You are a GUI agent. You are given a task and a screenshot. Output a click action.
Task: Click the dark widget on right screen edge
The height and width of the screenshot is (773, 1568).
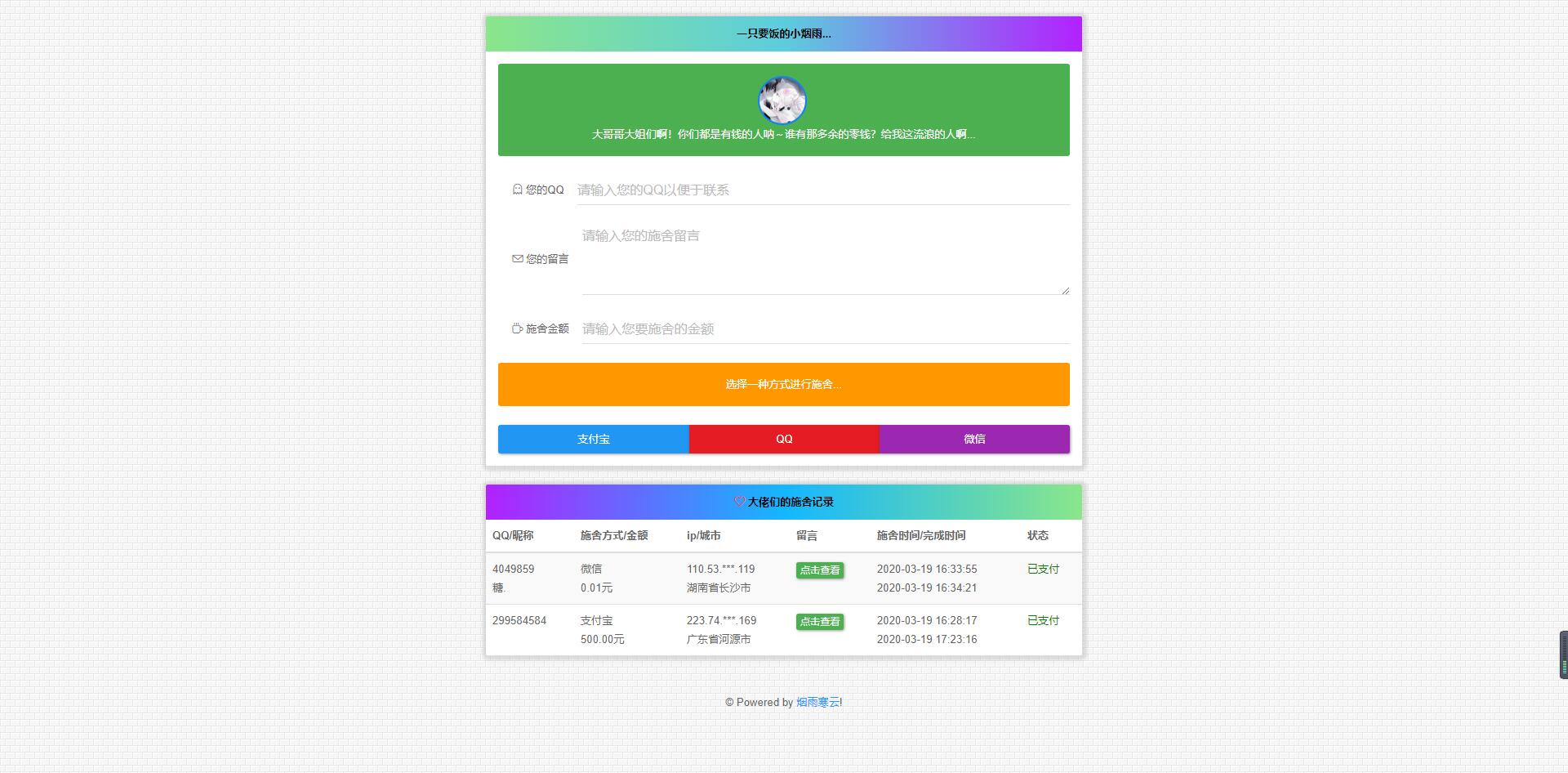pos(1563,655)
